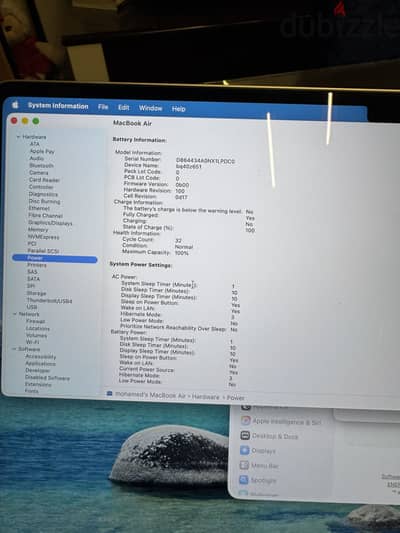Screen dimensions: 400x533
Task: Select Locations under Network
Action: pos(38,328)
